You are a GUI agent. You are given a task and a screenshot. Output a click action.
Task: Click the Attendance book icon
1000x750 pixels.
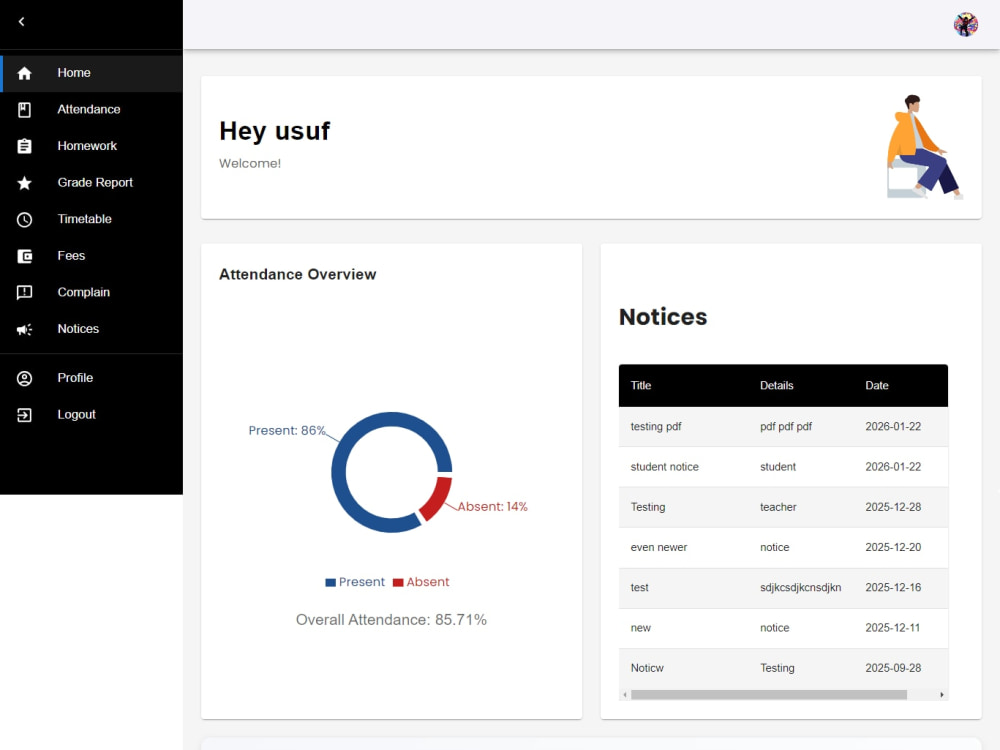pyautogui.click(x=24, y=110)
